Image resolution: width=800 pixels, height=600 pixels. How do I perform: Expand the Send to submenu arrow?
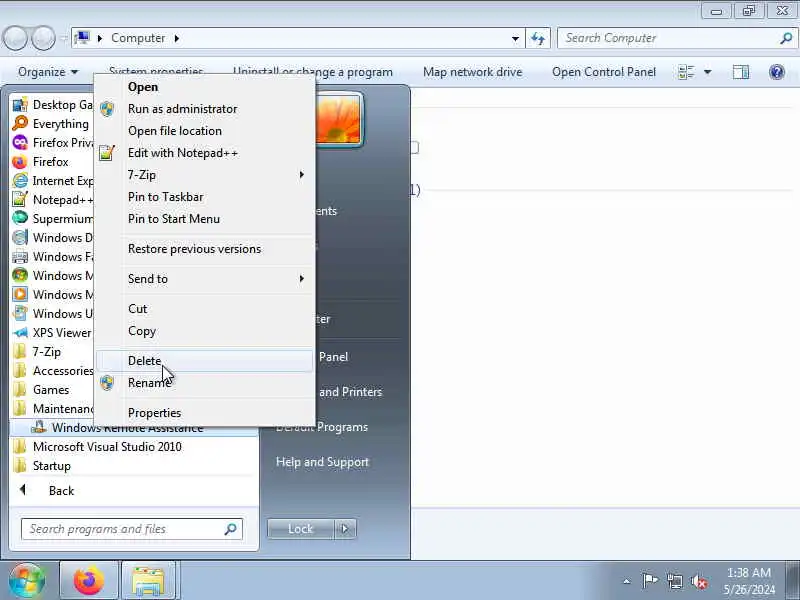[x=302, y=279]
